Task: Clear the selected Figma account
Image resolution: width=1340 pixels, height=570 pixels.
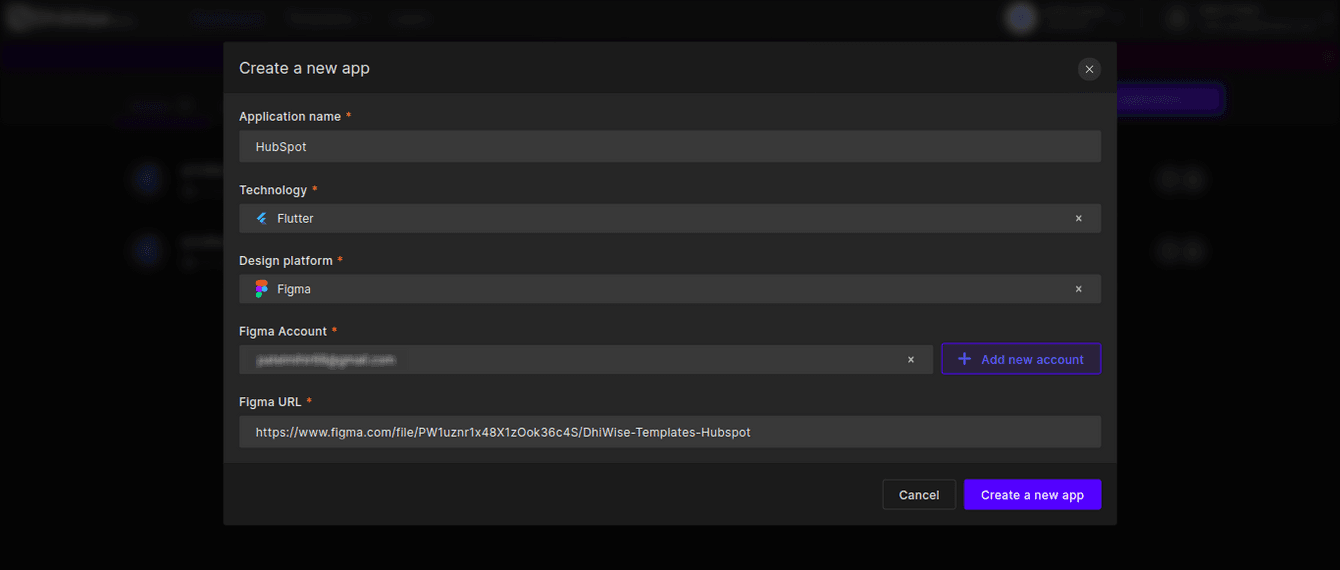Action: coord(911,359)
